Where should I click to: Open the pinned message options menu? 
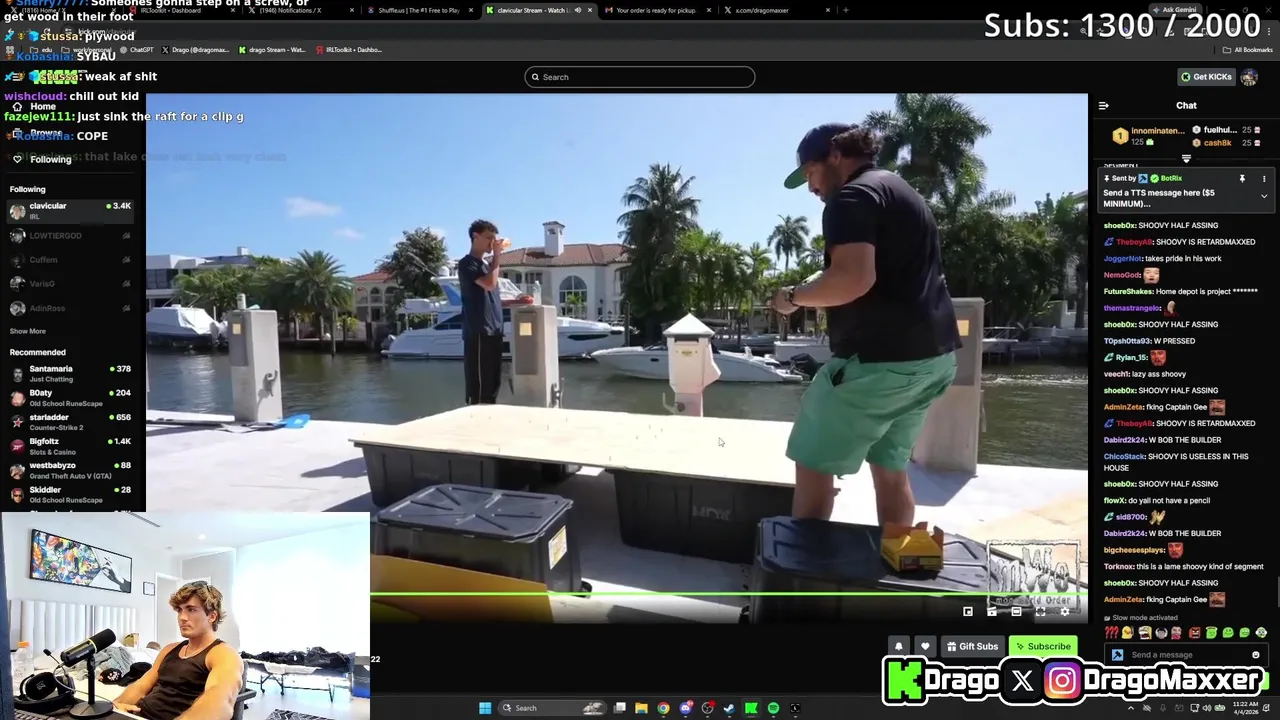1264,179
